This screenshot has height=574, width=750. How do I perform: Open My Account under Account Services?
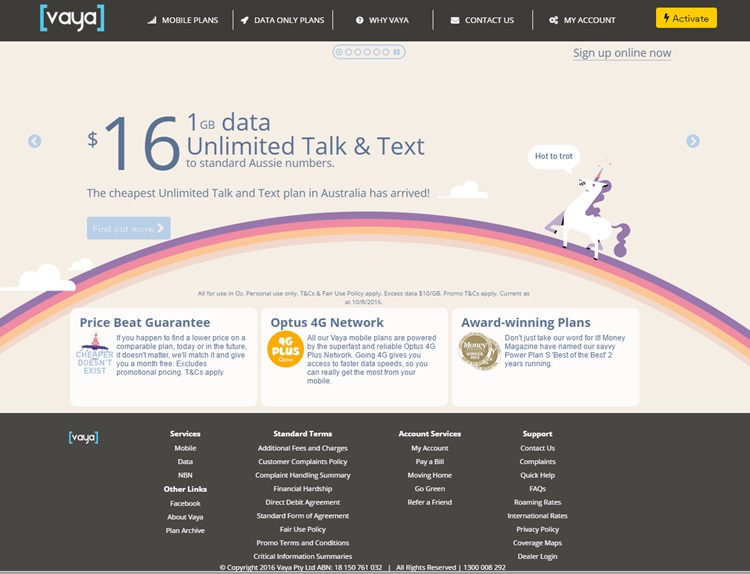(x=430, y=448)
